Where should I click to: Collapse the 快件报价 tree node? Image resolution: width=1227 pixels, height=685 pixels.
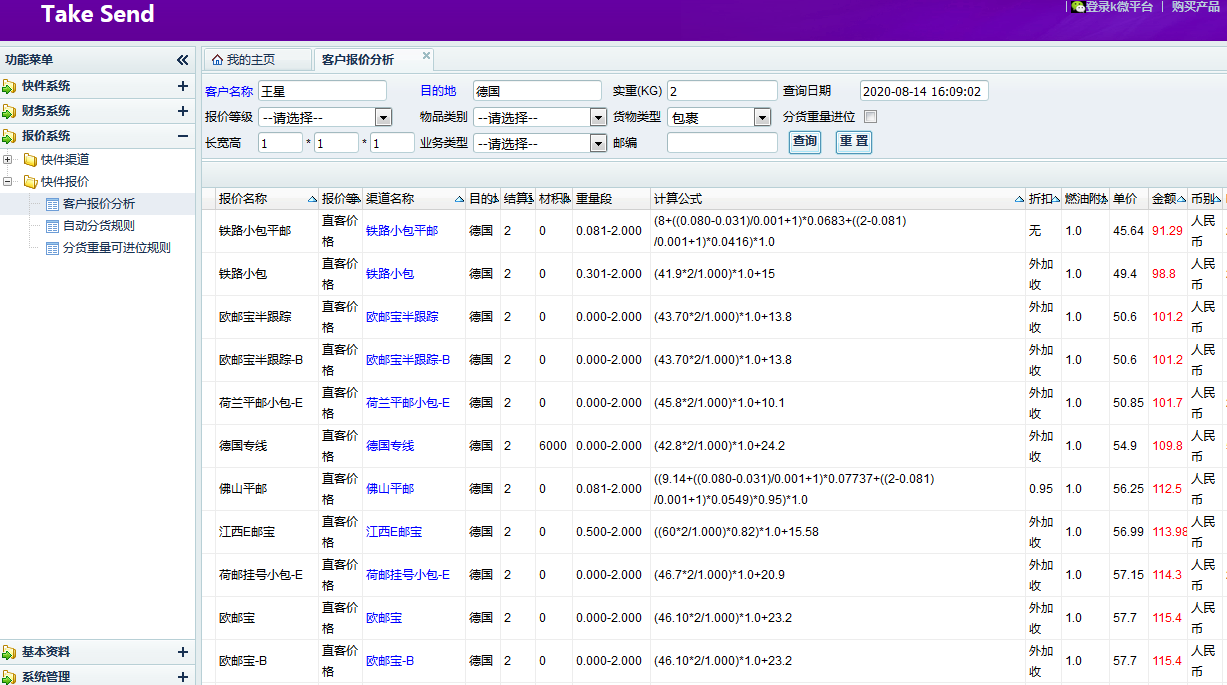coord(8,182)
